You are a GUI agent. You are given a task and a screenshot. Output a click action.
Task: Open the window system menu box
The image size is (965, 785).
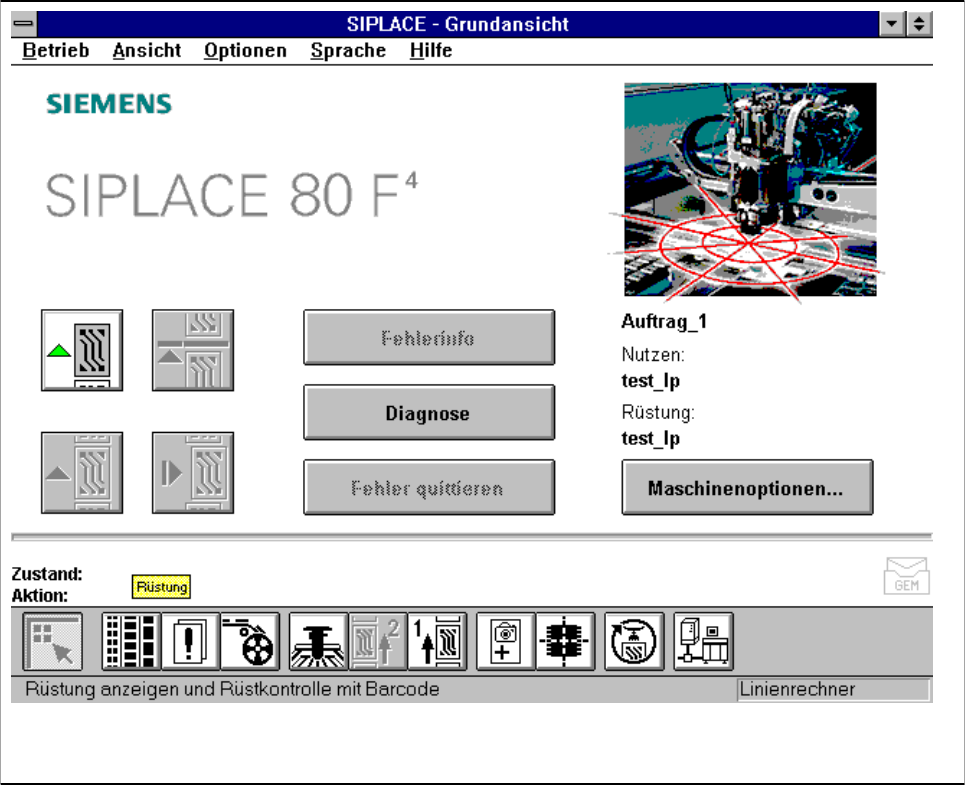click(24, 24)
